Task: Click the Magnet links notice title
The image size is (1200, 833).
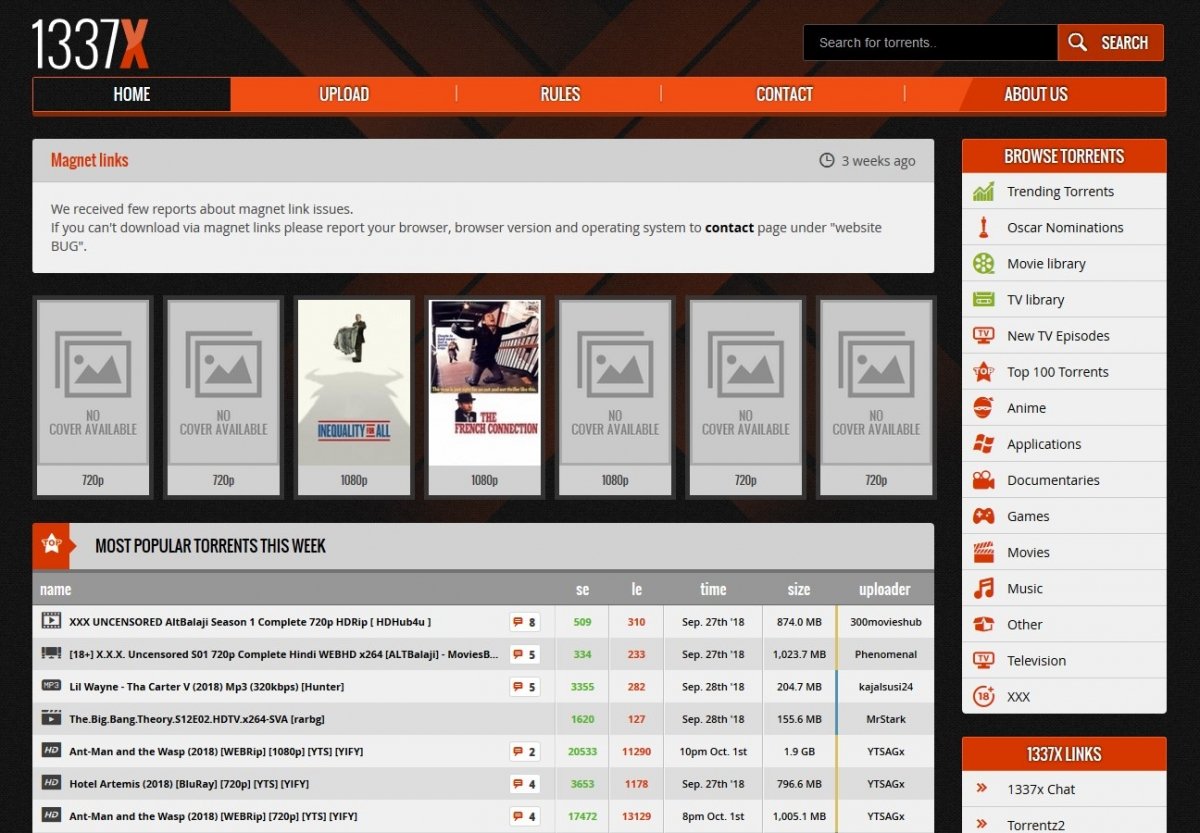Action: point(89,160)
